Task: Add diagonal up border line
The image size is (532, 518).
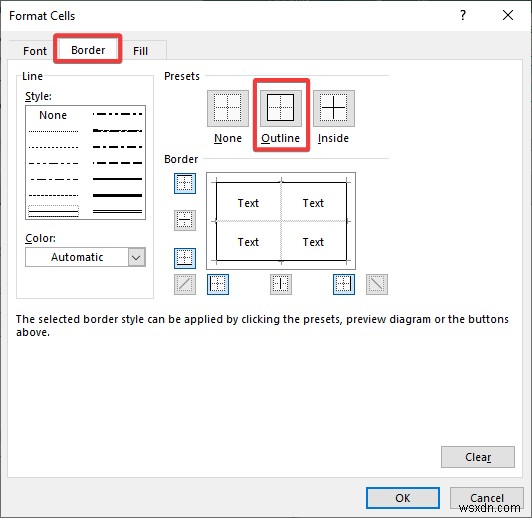Action: pyautogui.click(x=185, y=284)
